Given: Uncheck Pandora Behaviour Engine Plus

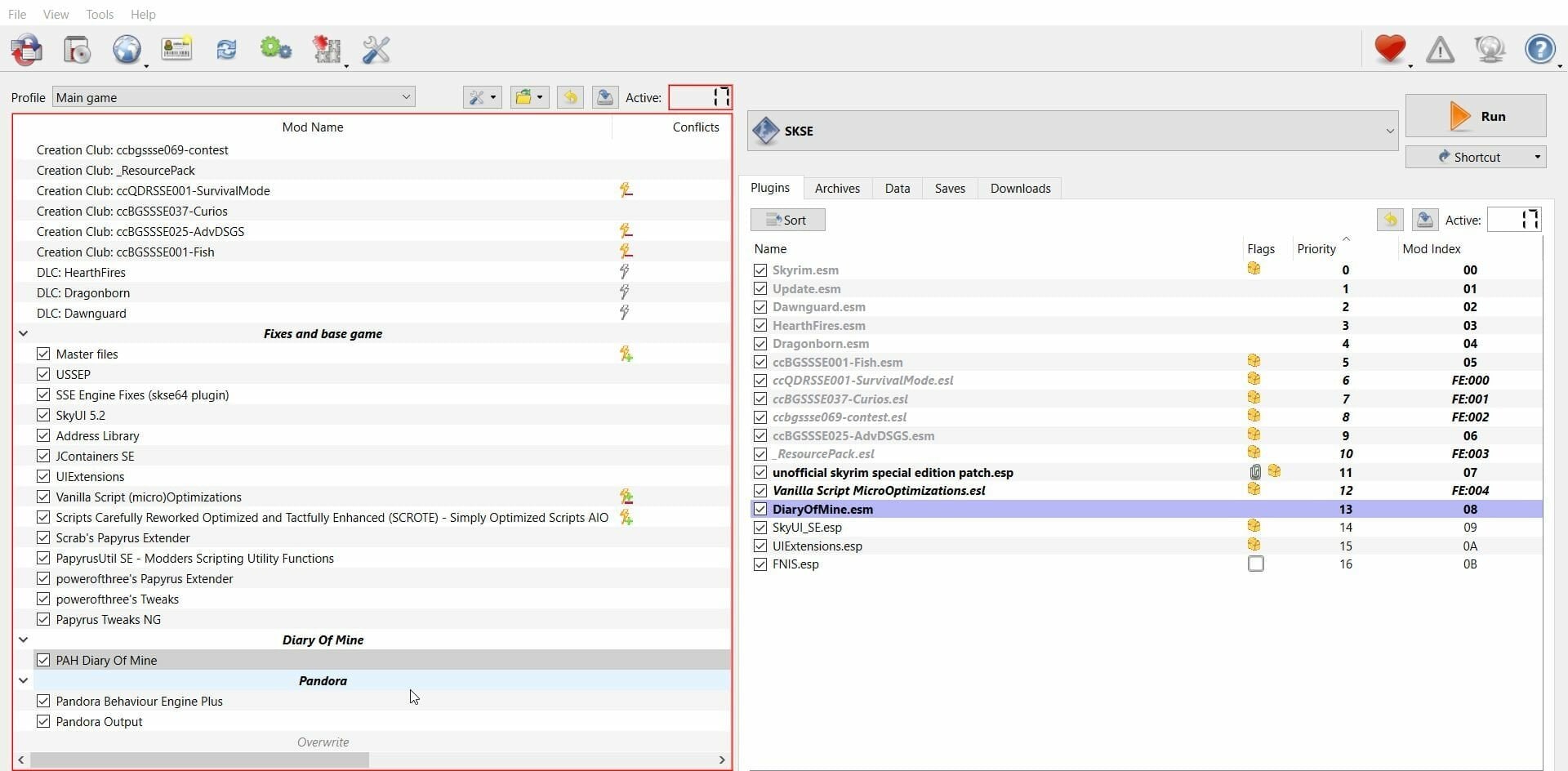Looking at the screenshot, I should (43, 701).
